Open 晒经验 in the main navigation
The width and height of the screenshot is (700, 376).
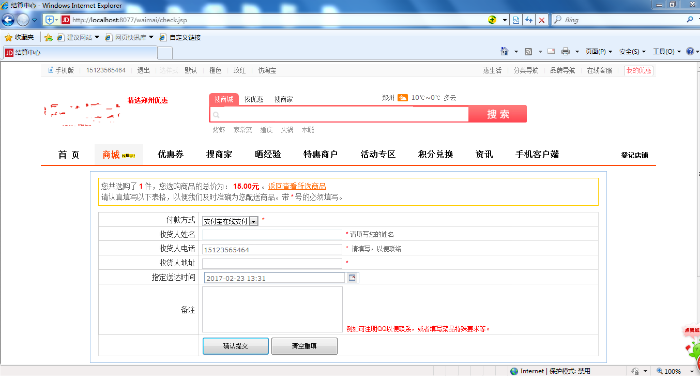[268, 155]
